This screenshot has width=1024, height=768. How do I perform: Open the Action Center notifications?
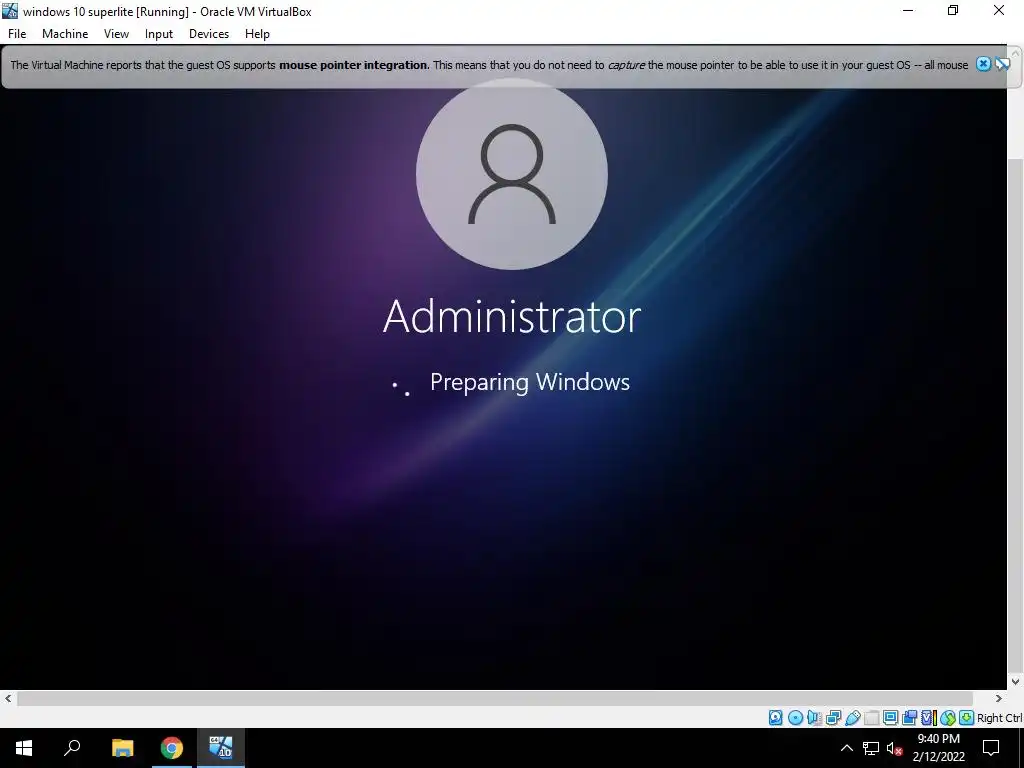pyautogui.click(x=991, y=748)
